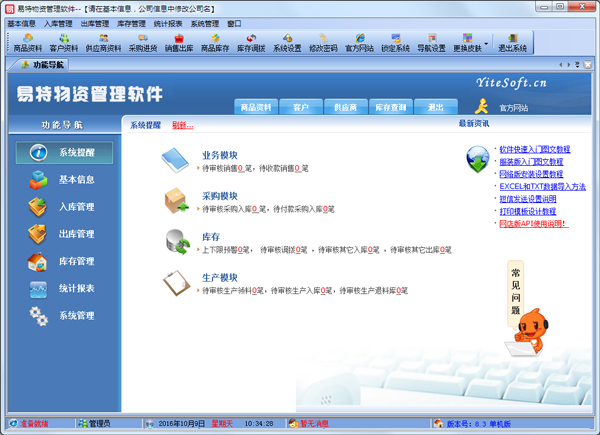Open the 官方网站 link in banner

click(514, 108)
